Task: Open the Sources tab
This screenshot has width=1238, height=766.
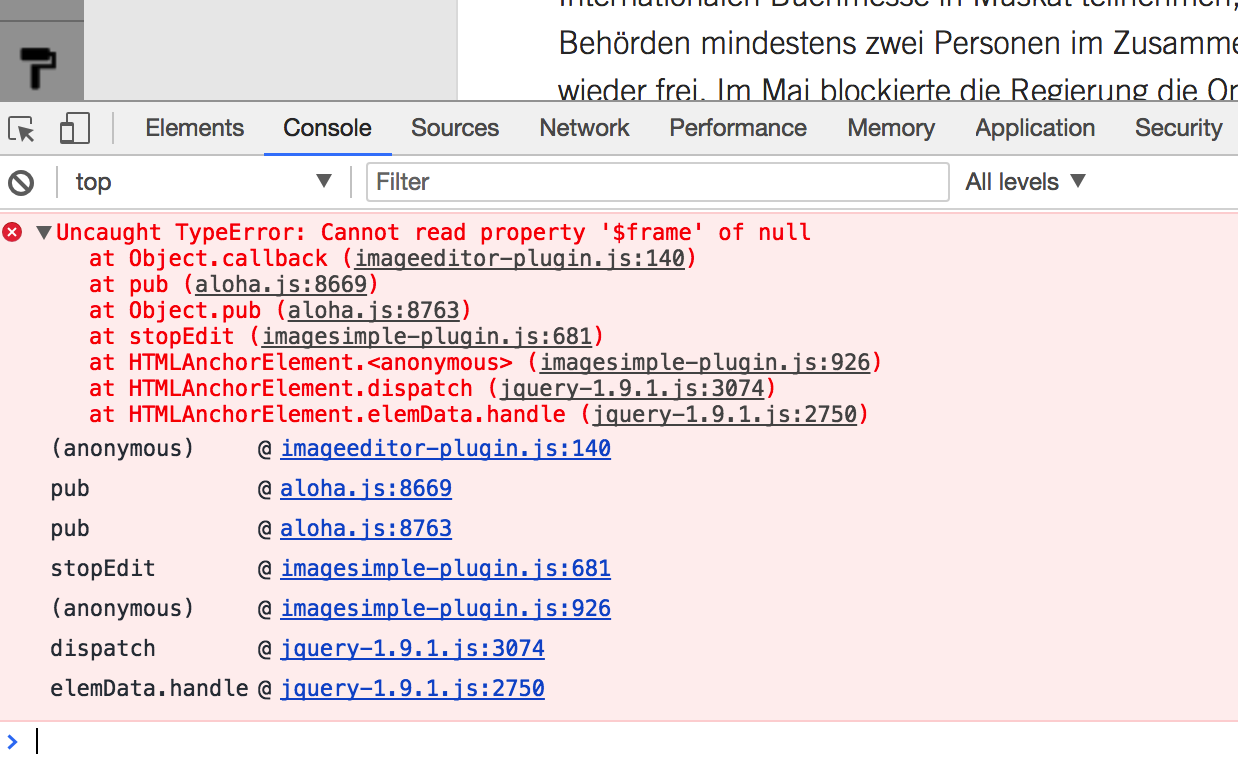Action: point(455,128)
